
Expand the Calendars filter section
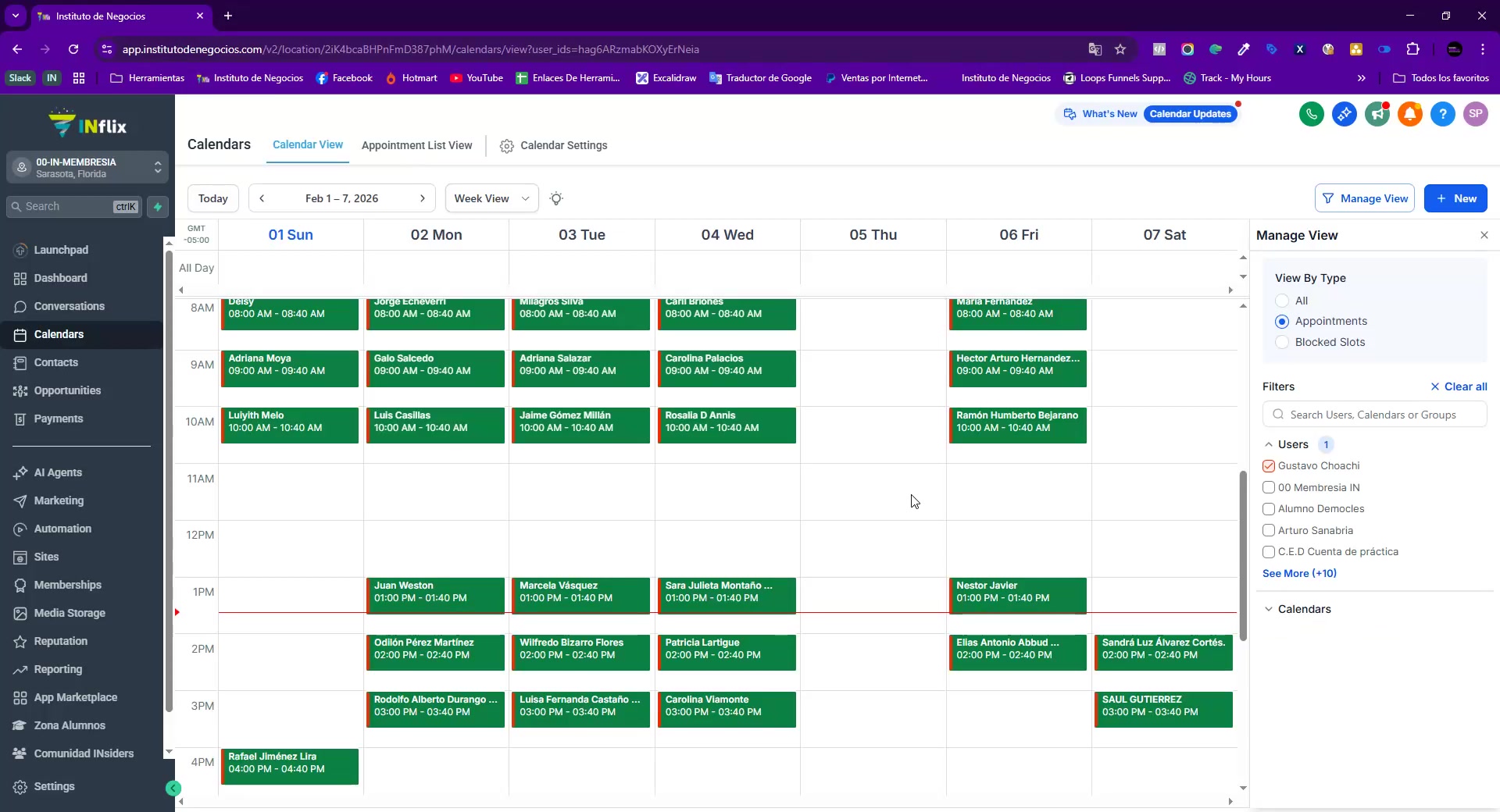coord(1269,609)
